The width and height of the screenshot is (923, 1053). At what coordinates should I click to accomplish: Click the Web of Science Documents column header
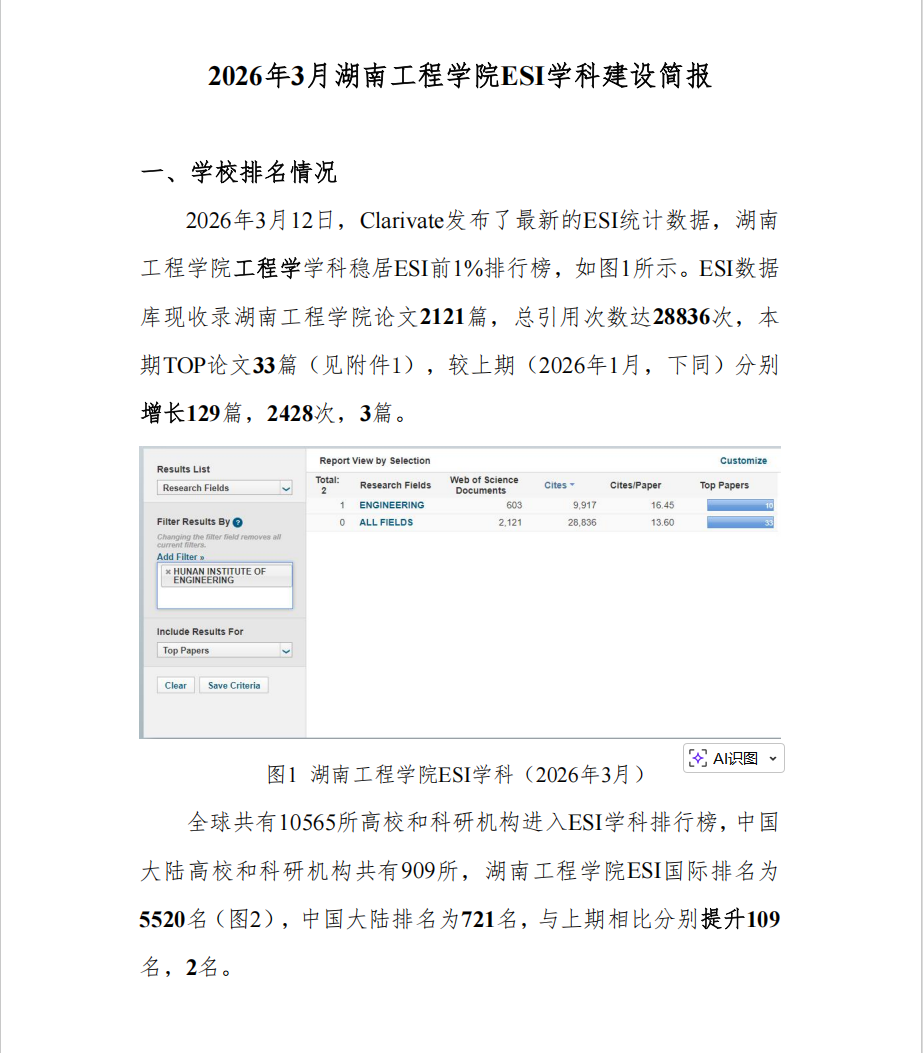(484, 485)
